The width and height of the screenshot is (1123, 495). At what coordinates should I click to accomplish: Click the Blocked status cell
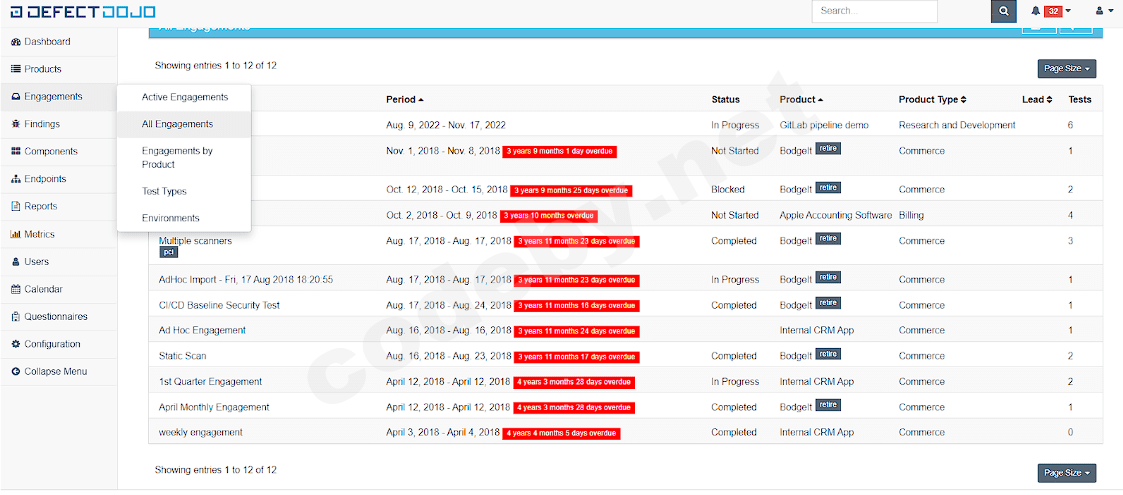tap(728, 190)
